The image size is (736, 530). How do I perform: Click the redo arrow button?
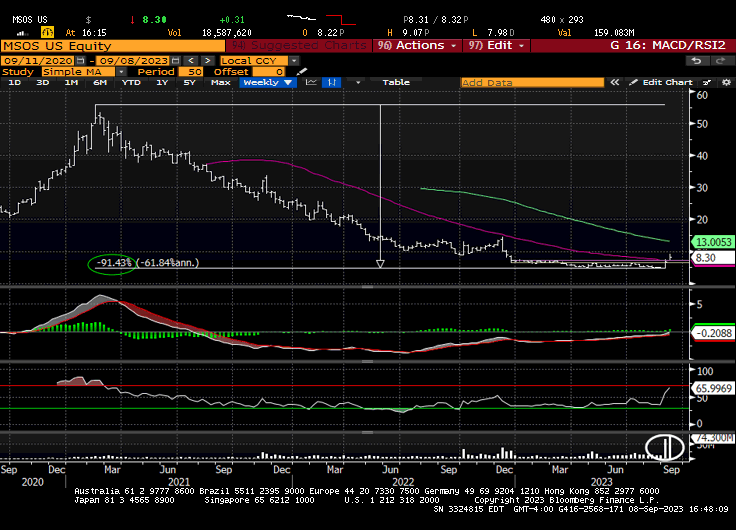(x=719, y=61)
